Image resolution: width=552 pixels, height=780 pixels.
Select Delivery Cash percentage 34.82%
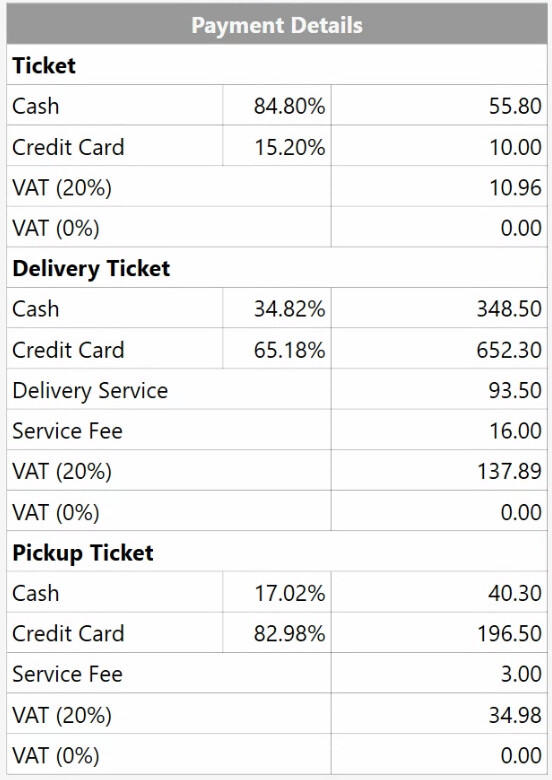point(289,309)
